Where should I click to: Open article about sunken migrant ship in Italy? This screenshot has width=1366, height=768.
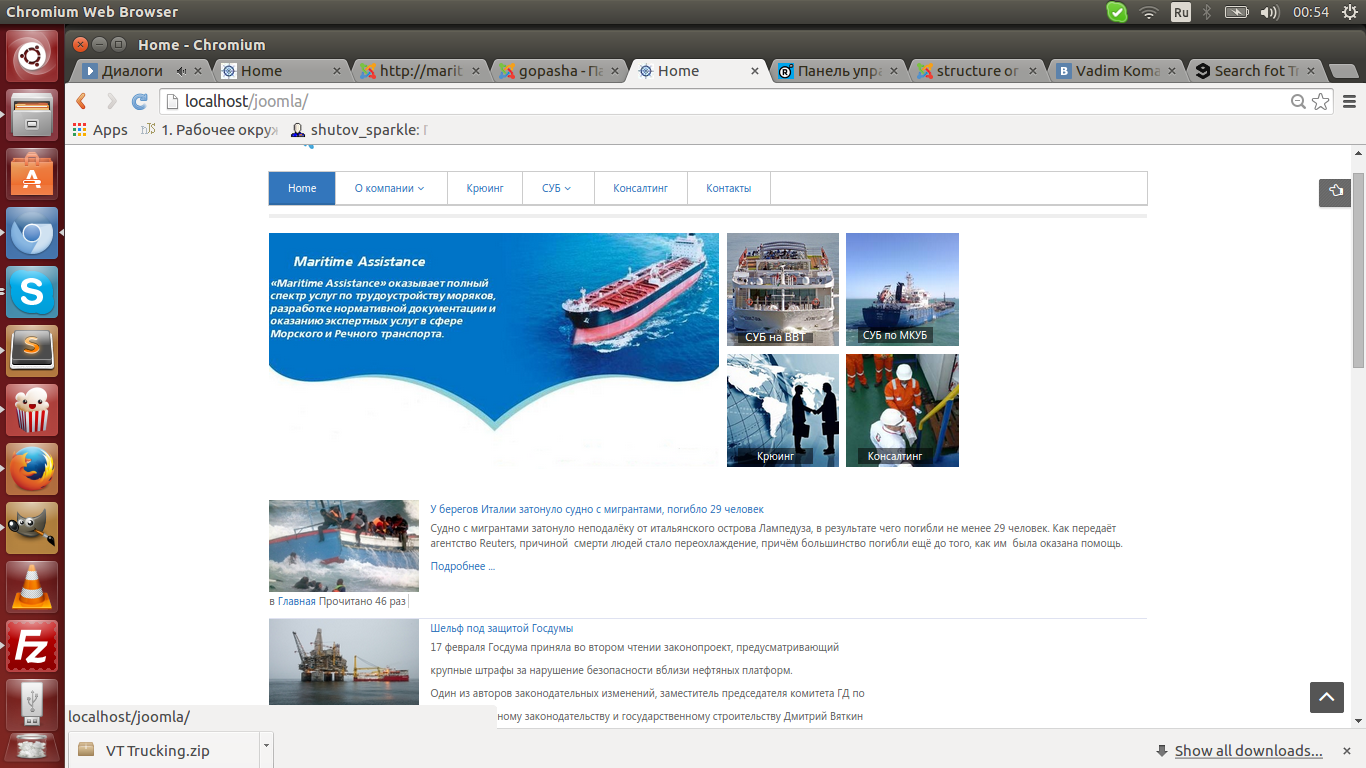coord(597,509)
